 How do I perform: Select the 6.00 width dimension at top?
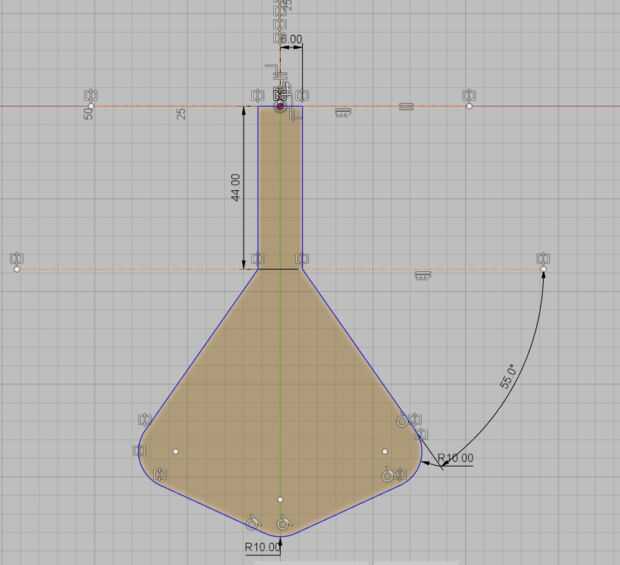coord(291,39)
